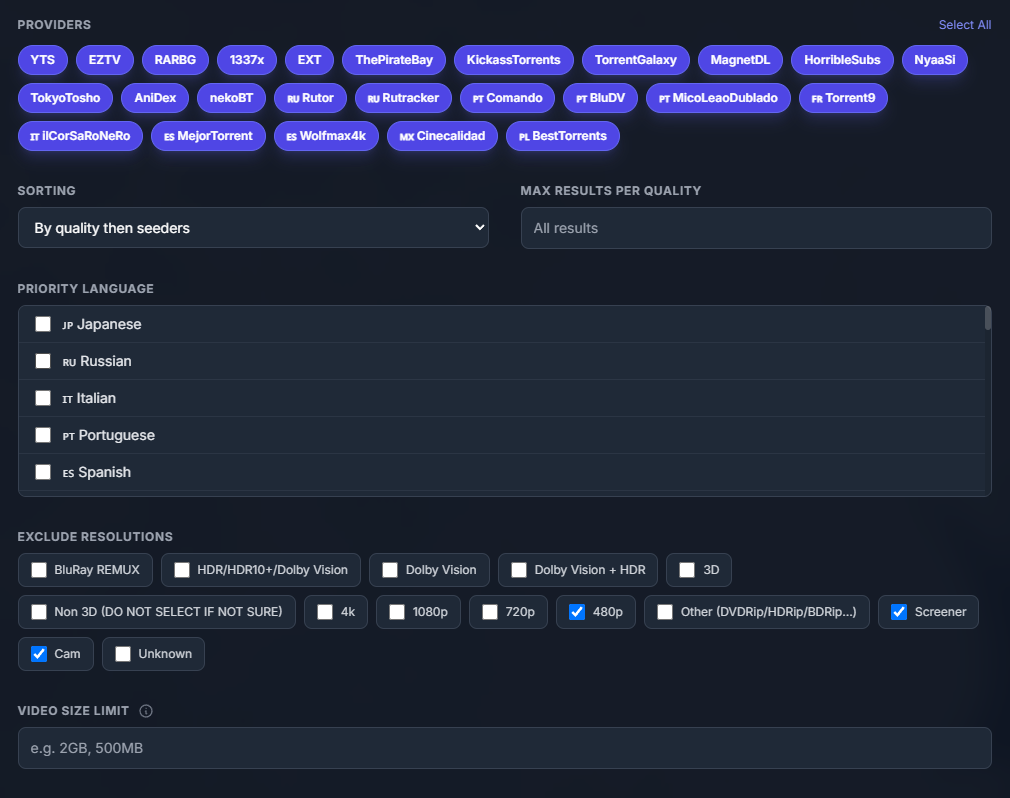Toggle the Rutracker provider
This screenshot has height=798, width=1010.
[403, 98]
